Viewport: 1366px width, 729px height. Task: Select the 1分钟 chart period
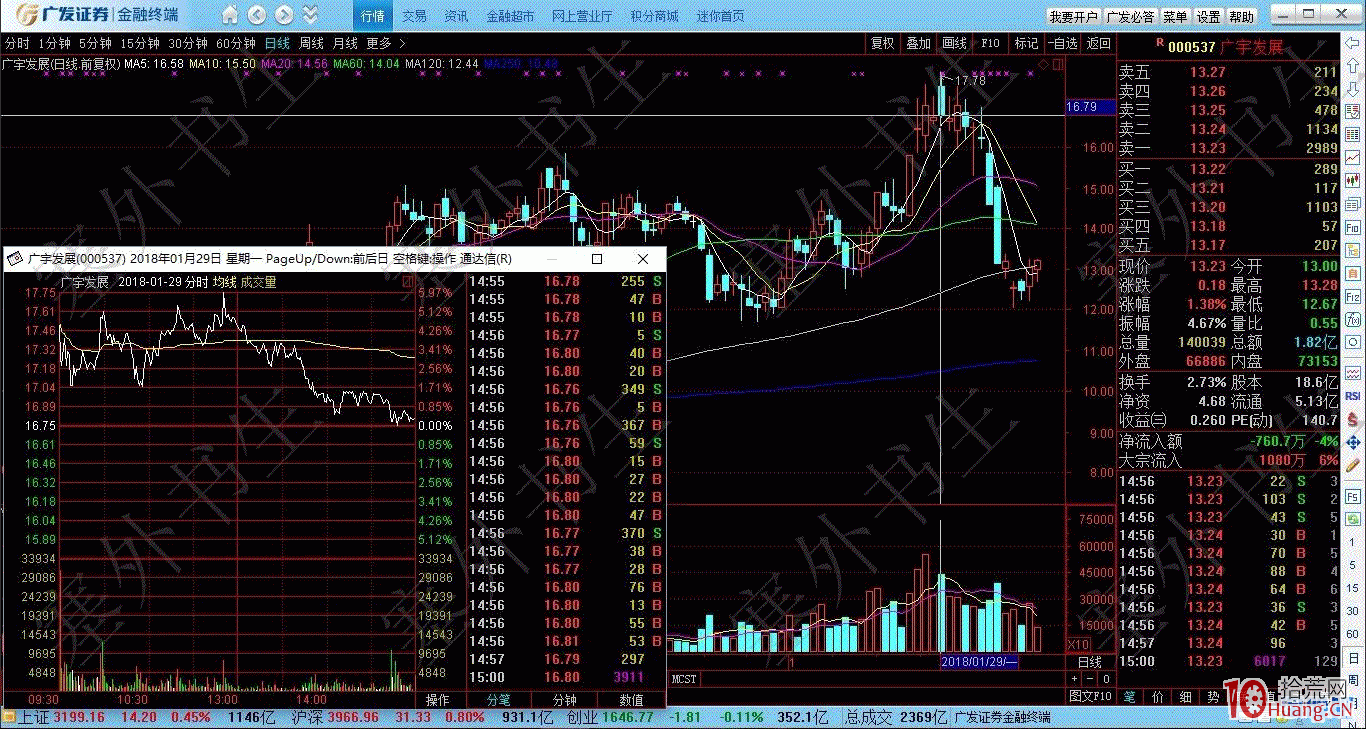(x=54, y=44)
